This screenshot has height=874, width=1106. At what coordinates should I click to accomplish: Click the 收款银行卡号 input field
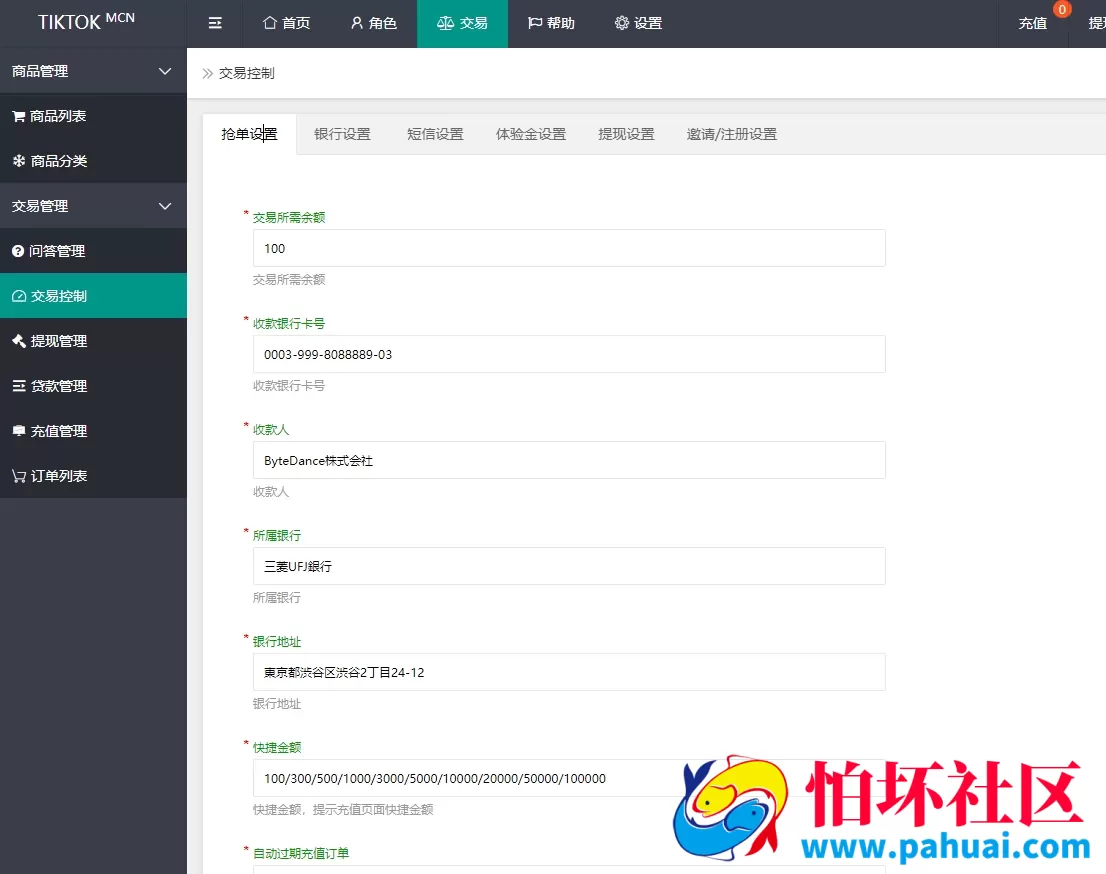click(x=569, y=354)
